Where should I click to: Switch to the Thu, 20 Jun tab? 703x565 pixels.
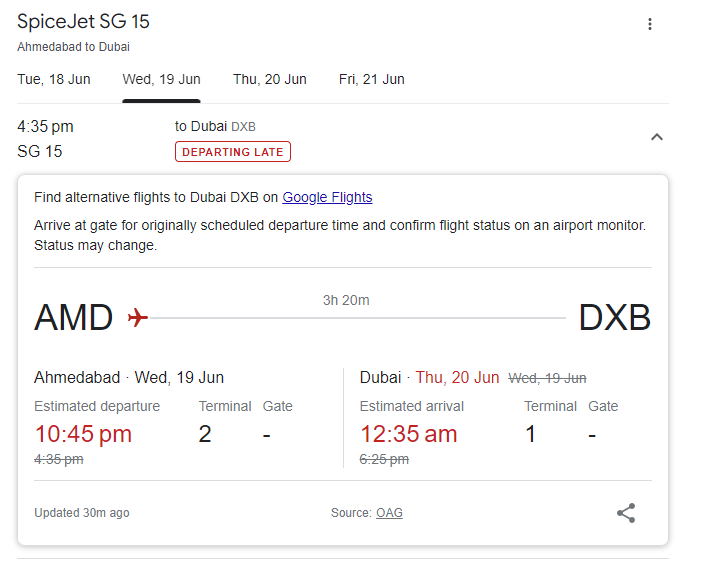click(x=270, y=79)
